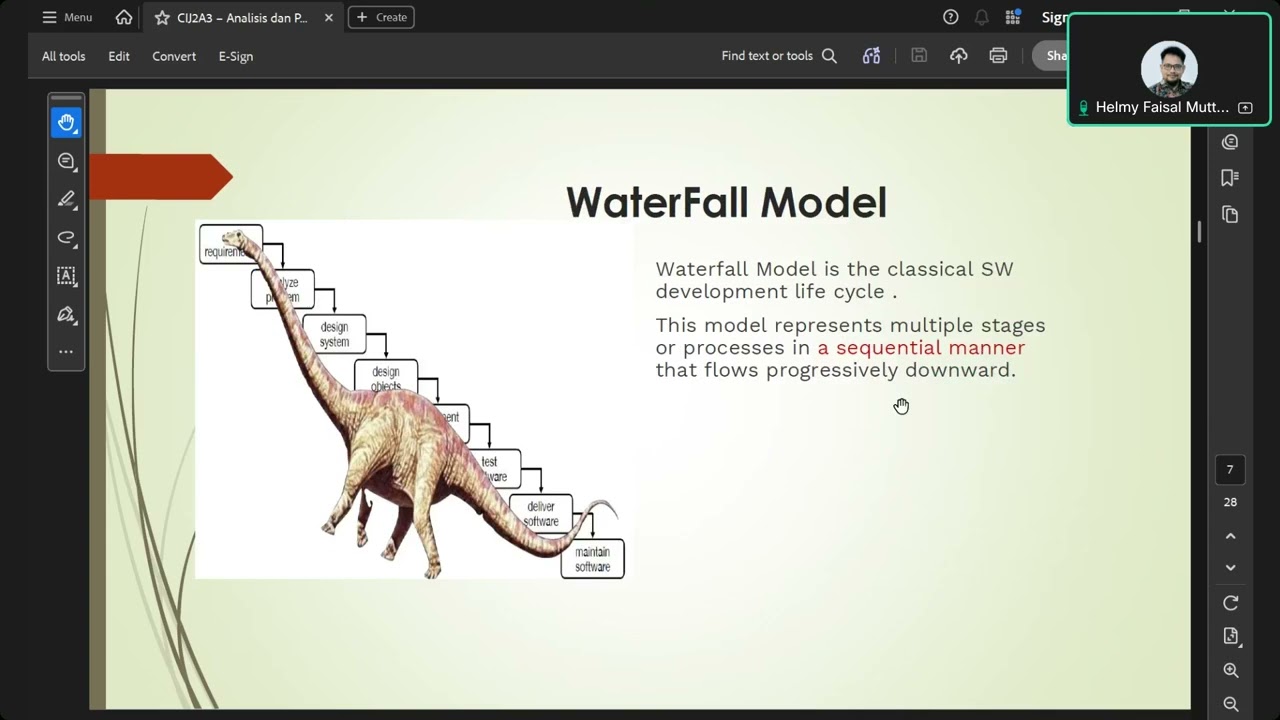Click the total pages number 28
Image resolution: width=1280 pixels, height=720 pixels.
(1230, 502)
